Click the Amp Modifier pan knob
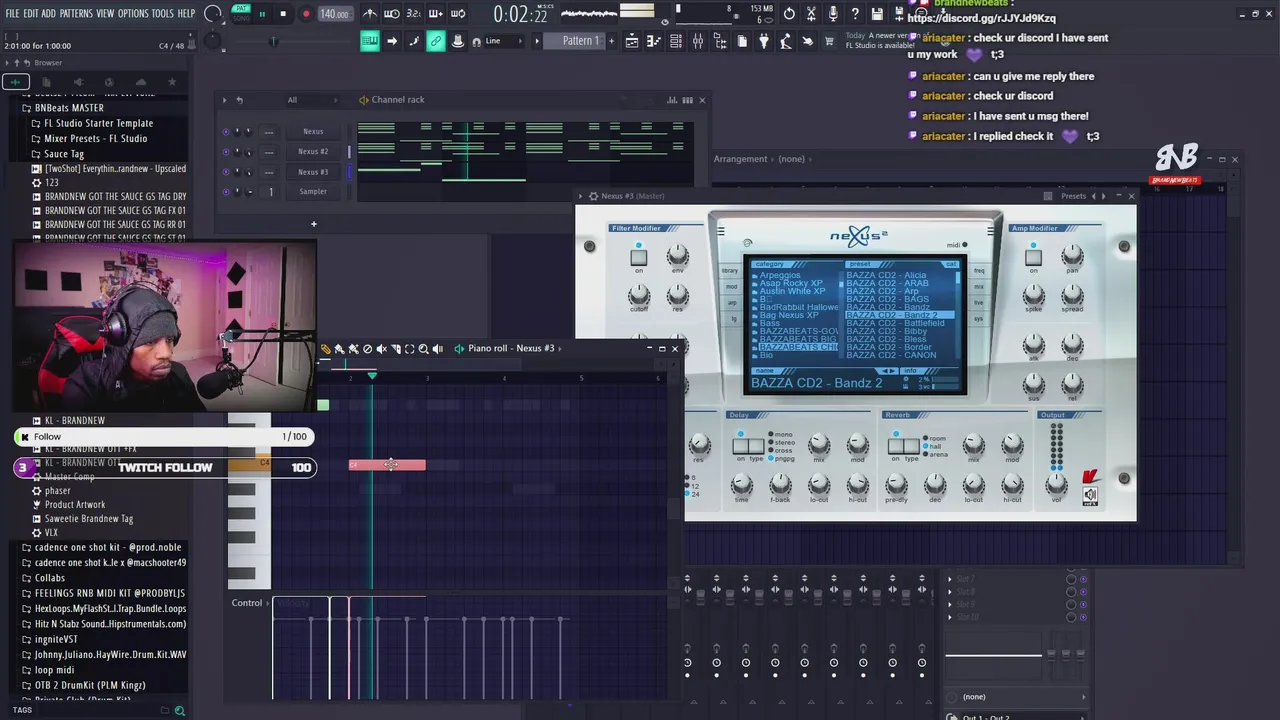This screenshot has height=720, width=1280. point(1072,256)
